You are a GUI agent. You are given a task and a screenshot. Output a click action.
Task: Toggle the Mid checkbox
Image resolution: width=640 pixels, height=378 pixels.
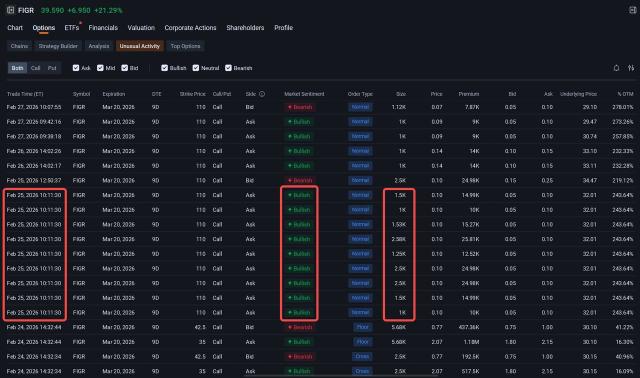[100, 68]
